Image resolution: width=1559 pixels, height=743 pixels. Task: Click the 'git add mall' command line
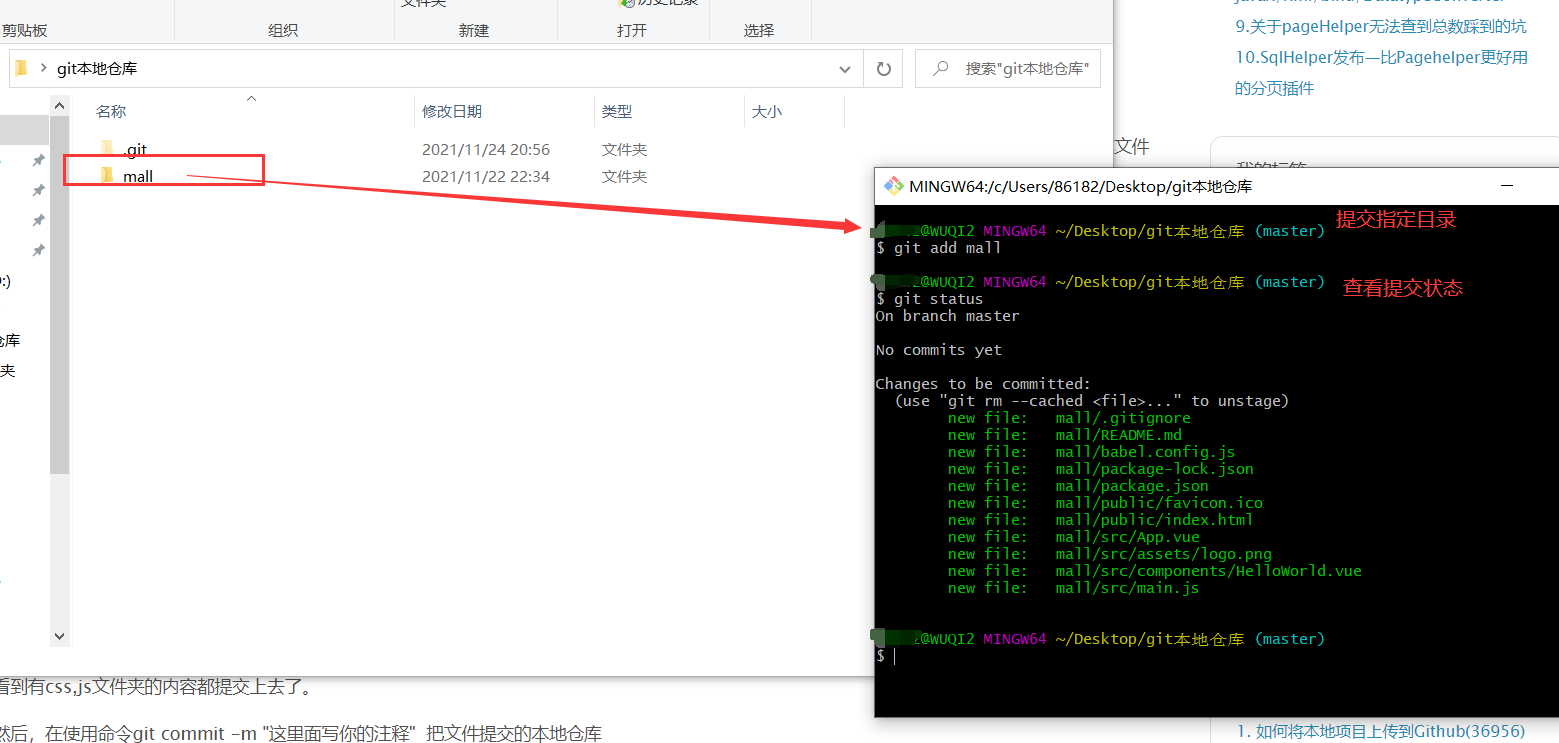pos(938,248)
